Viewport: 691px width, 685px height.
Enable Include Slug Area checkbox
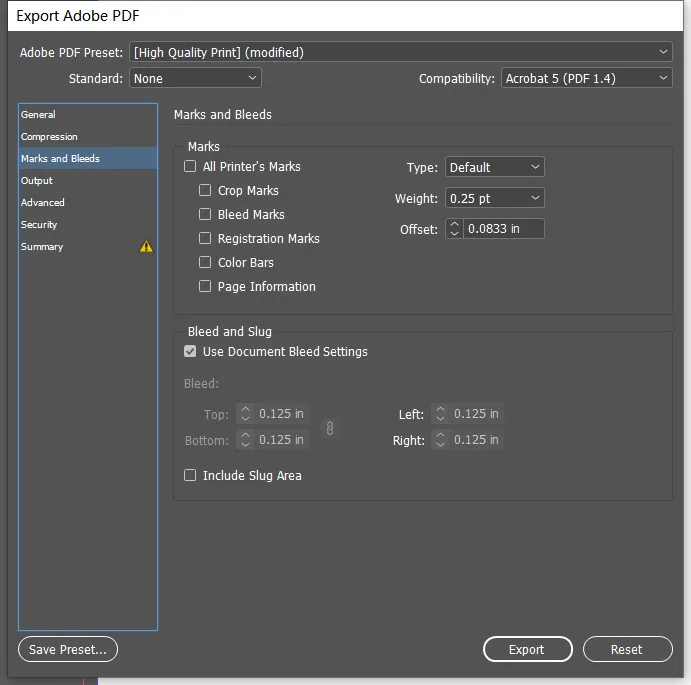click(190, 475)
